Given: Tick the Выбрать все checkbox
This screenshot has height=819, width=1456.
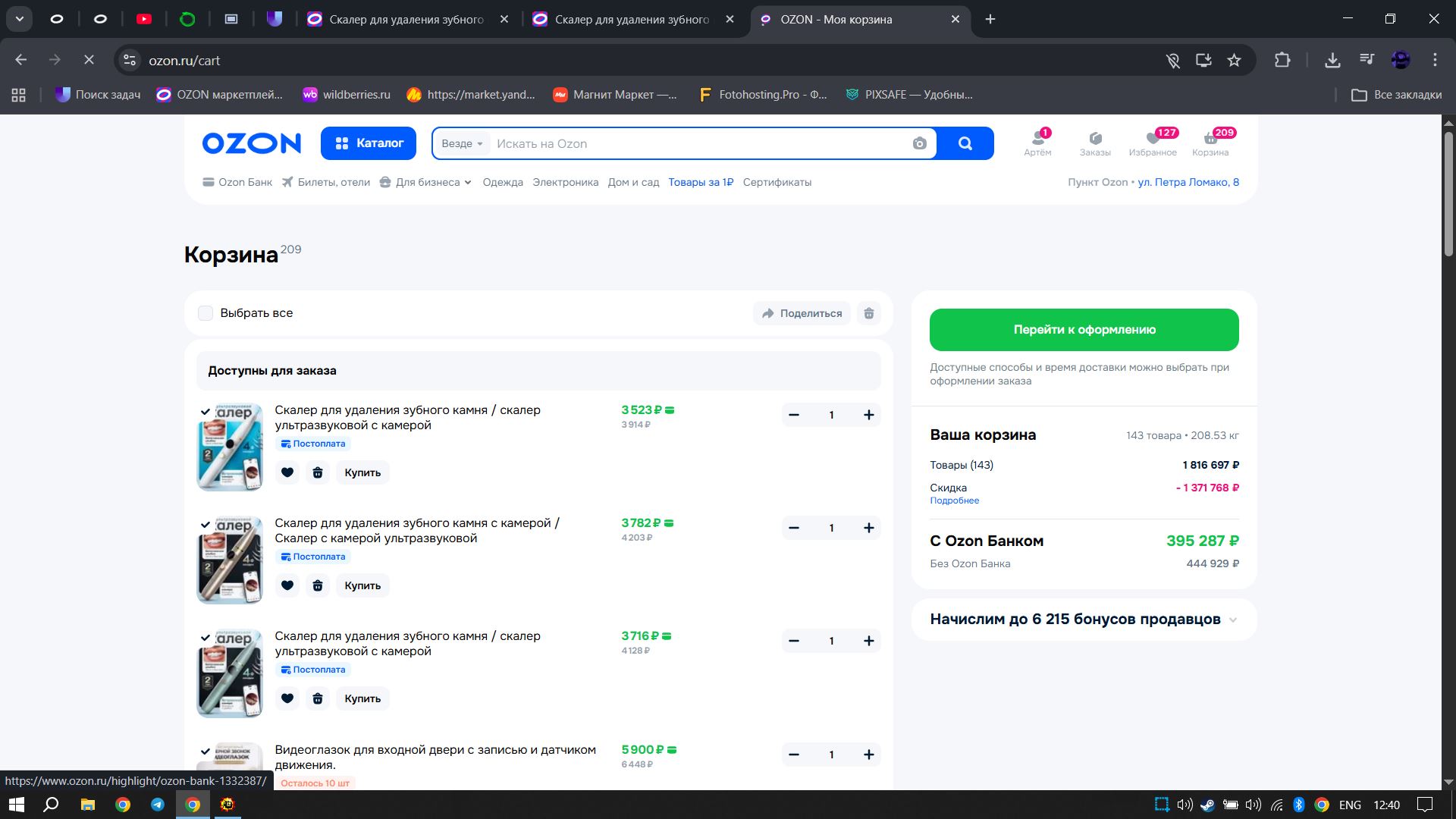Looking at the screenshot, I should [x=206, y=313].
